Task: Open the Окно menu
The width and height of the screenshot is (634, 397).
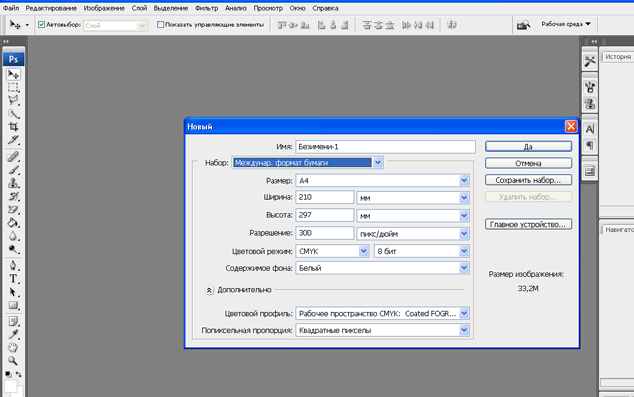Action: [x=297, y=8]
